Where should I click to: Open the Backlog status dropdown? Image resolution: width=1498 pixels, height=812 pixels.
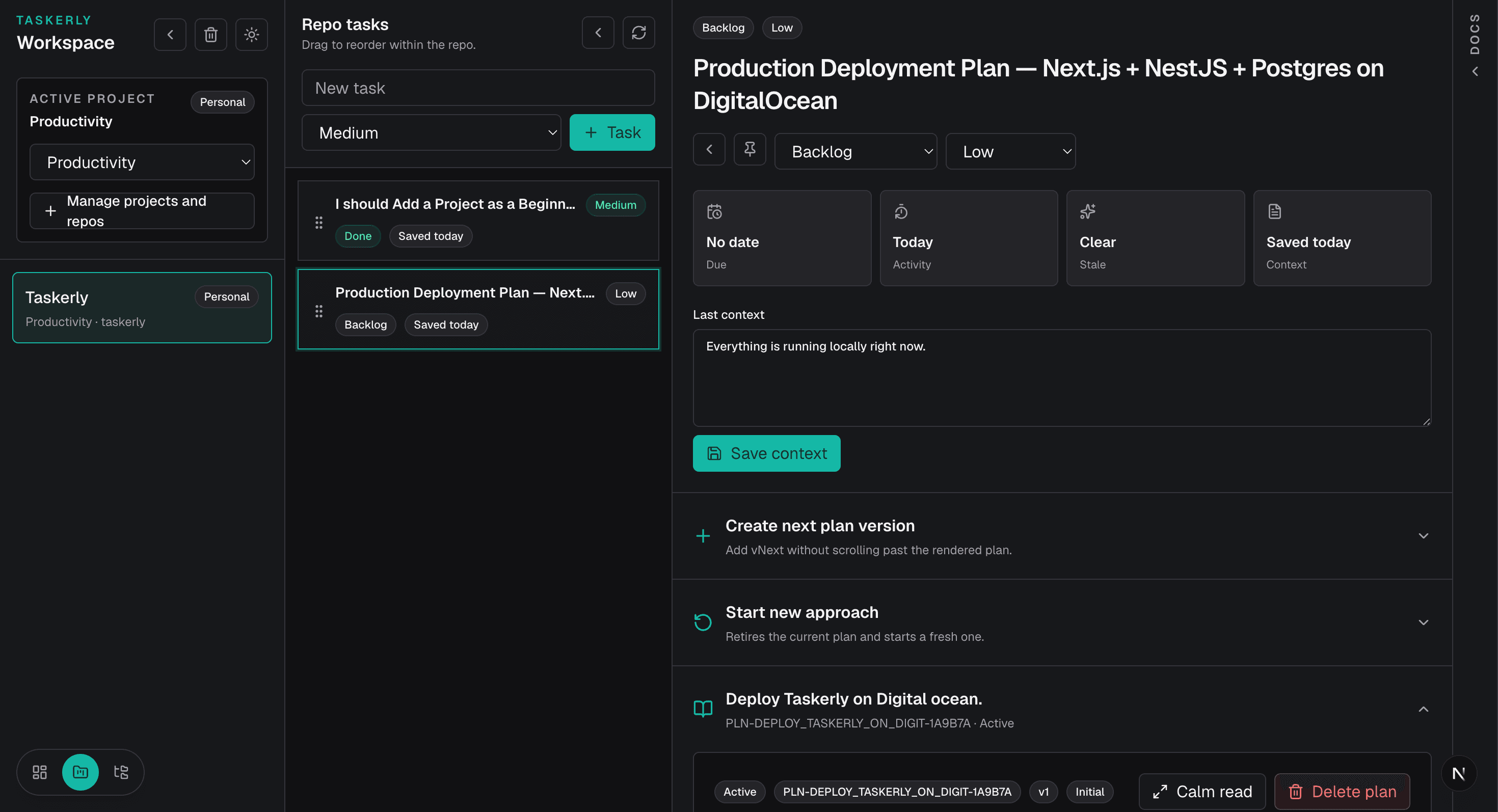(x=855, y=151)
